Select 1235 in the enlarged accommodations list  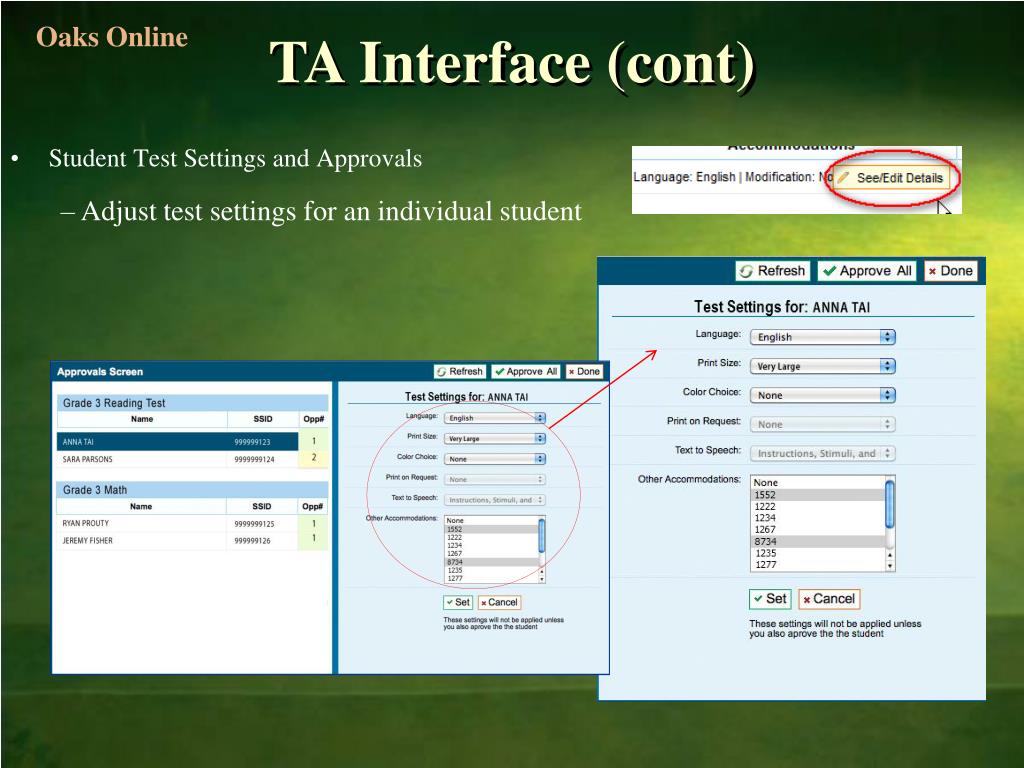(x=818, y=553)
